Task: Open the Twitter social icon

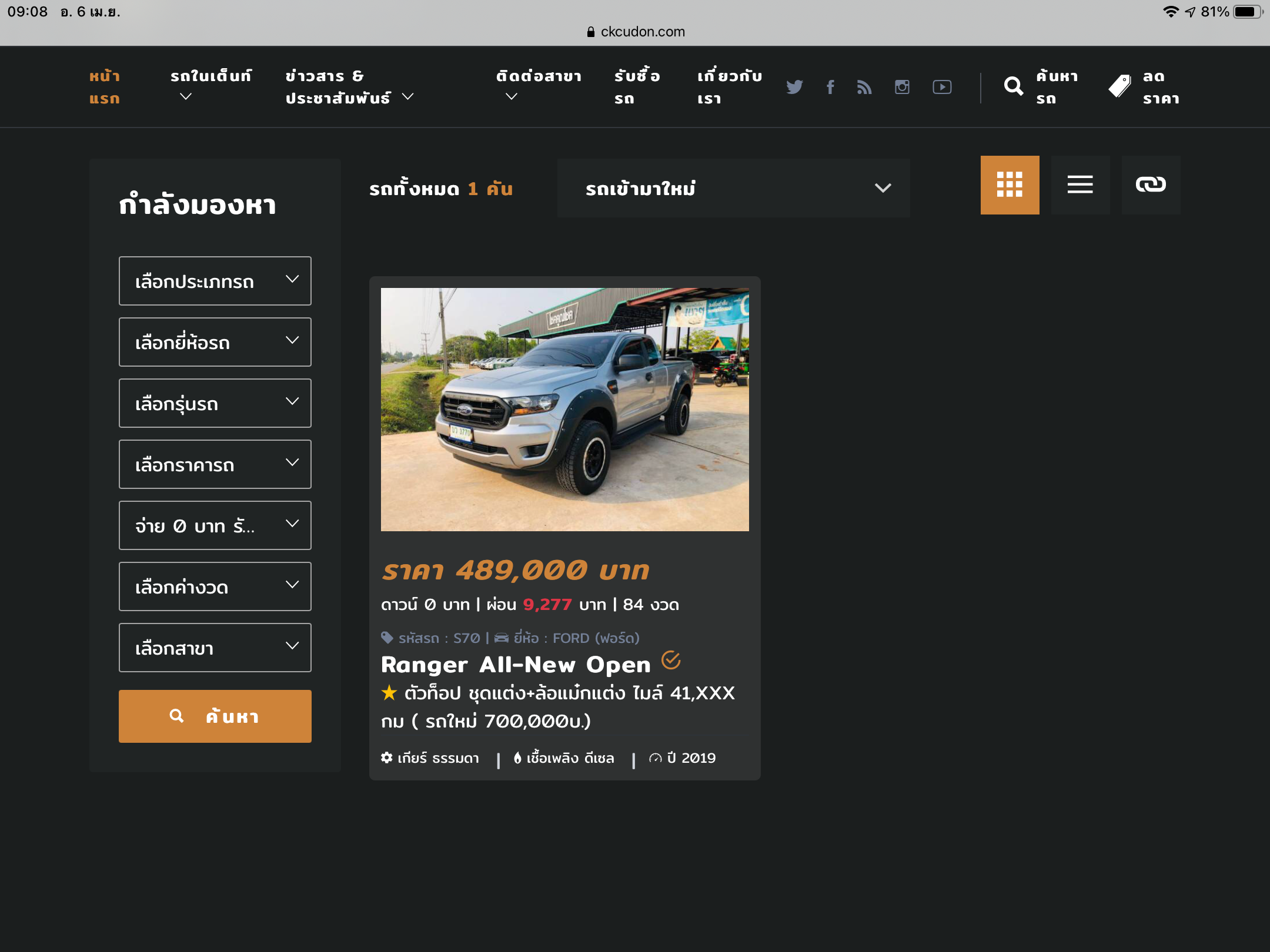Action: coord(794,87)
